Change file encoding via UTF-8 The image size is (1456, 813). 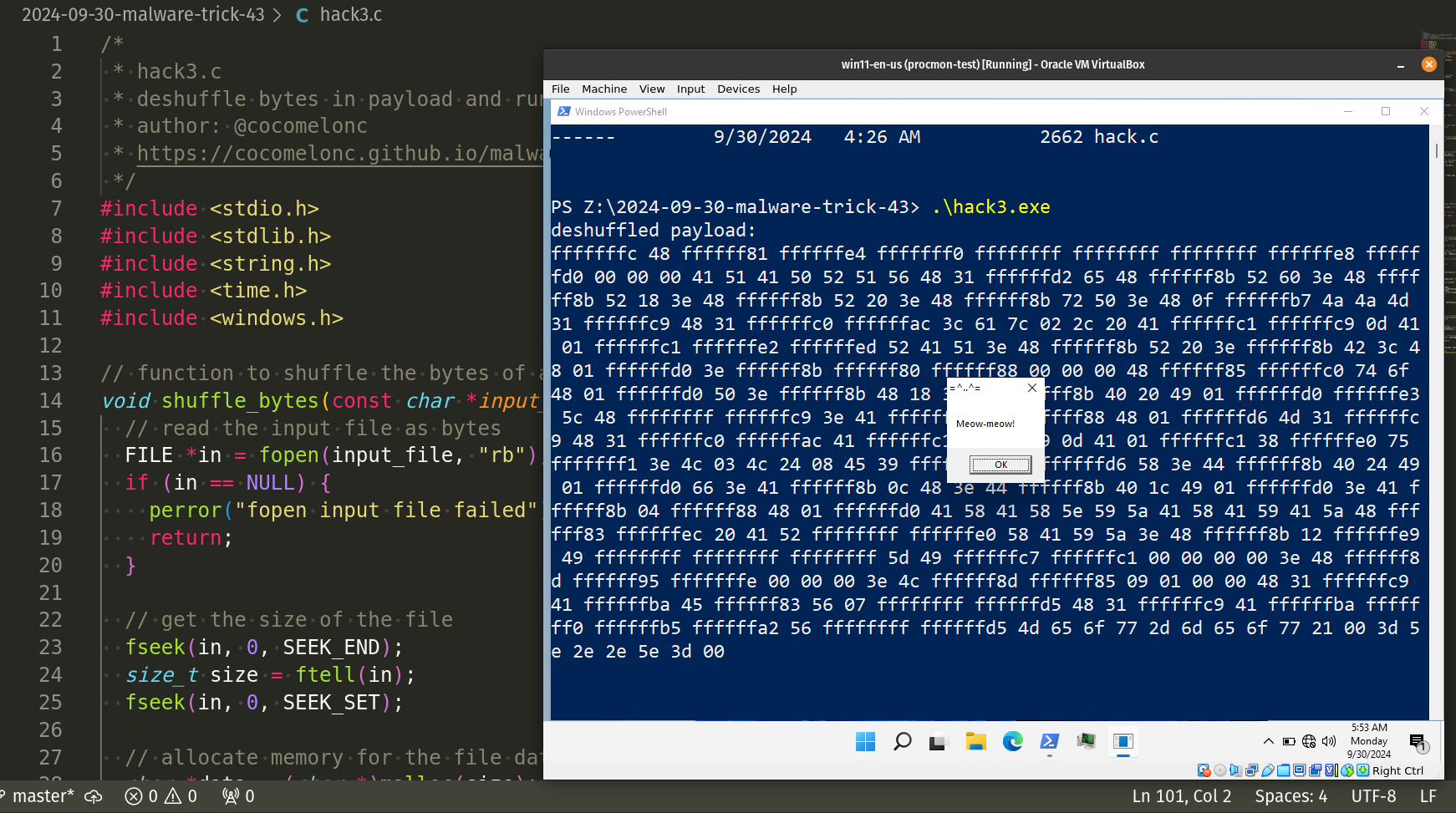(x=1373, y=796)
